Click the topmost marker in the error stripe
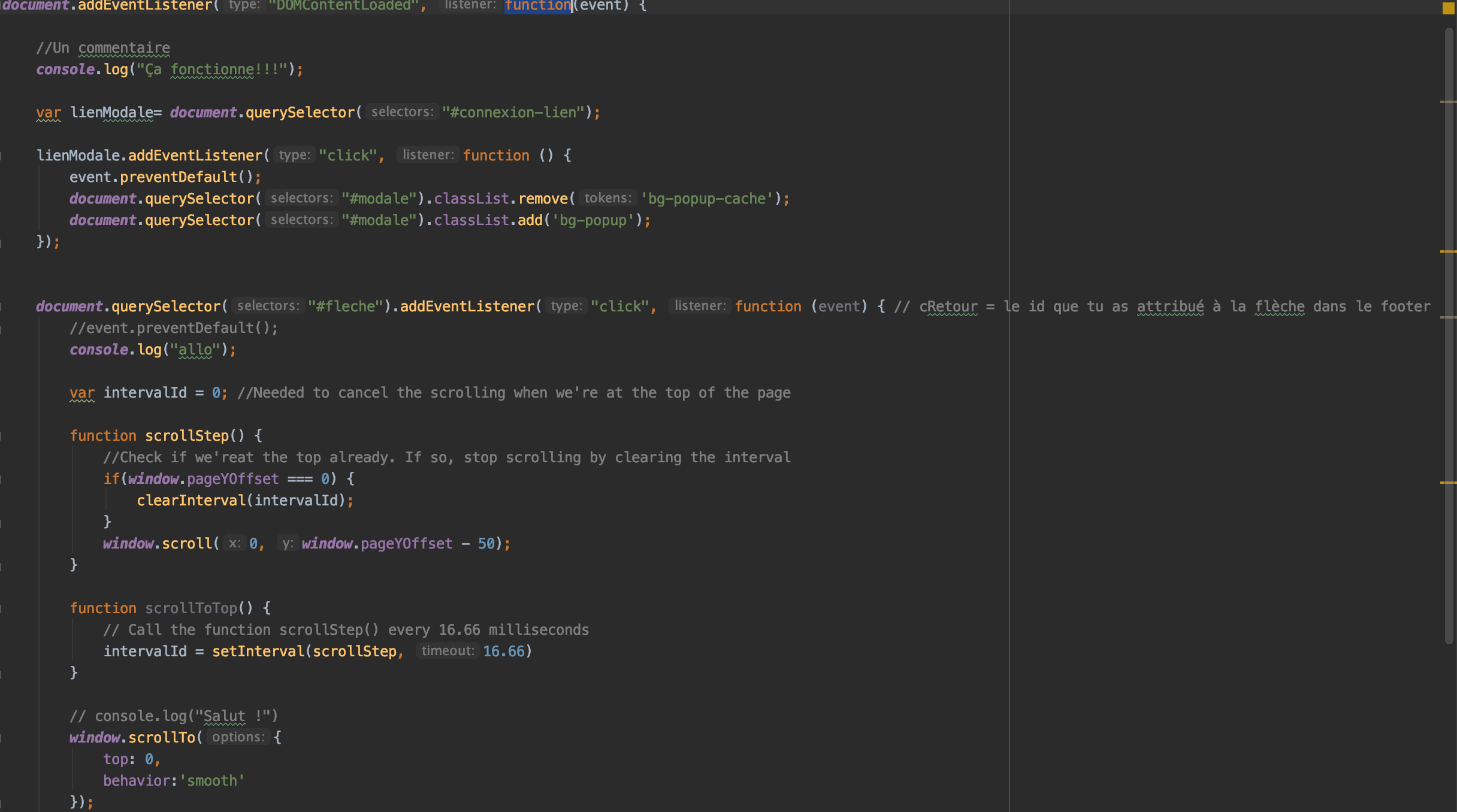 point(1447,102)
